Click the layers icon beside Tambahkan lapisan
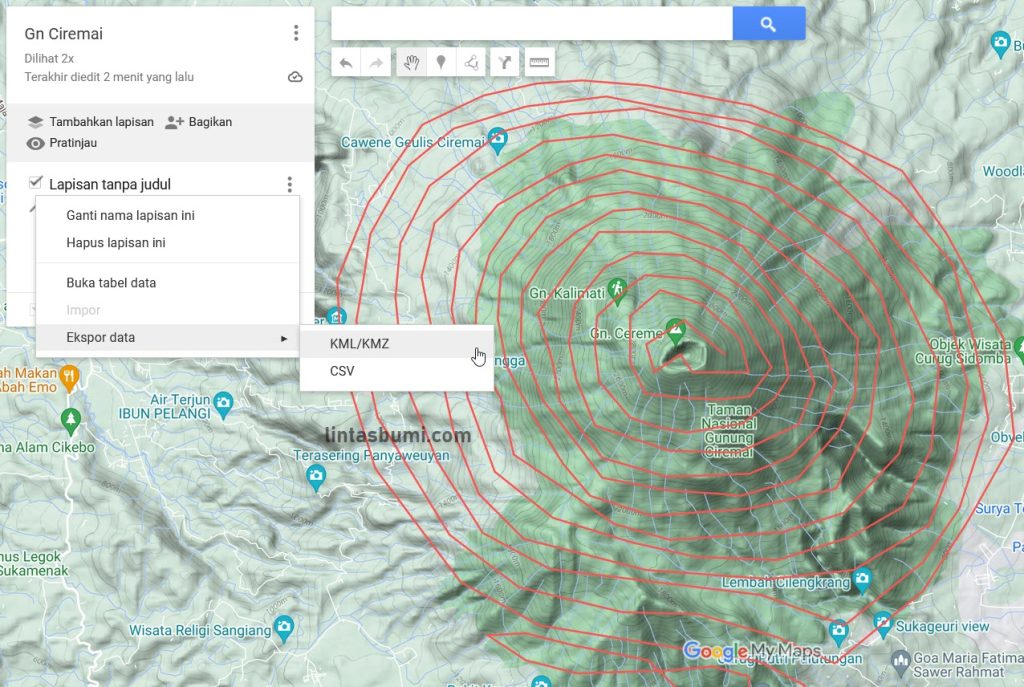The height and width of the screenshot is (687, 1024). (35, 122)
